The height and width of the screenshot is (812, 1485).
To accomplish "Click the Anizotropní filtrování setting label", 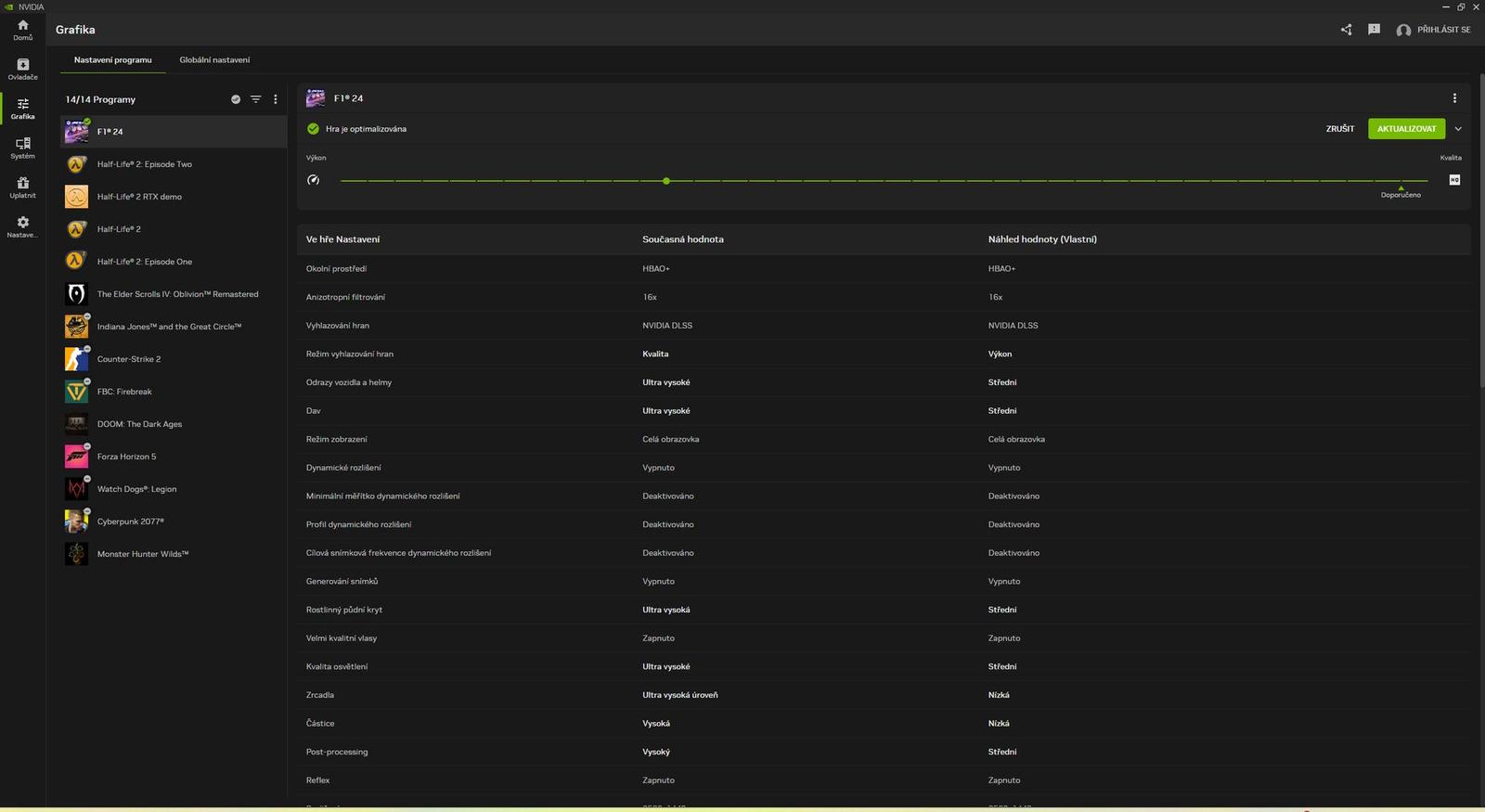I will (345, 297).
